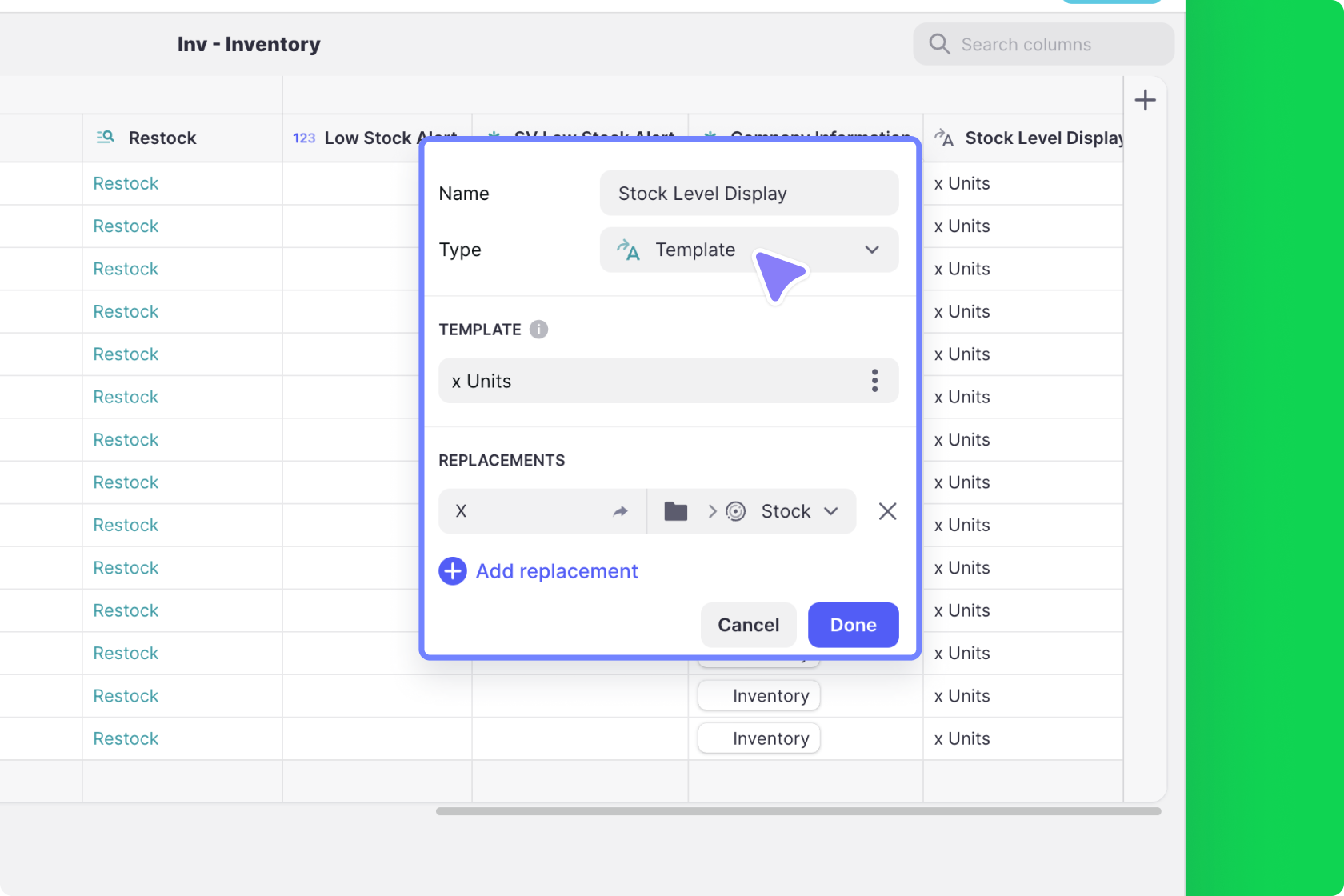Screen dimensions: 1344x896
Task: Click the Restock column header search icon
Action: pos(104,138)
